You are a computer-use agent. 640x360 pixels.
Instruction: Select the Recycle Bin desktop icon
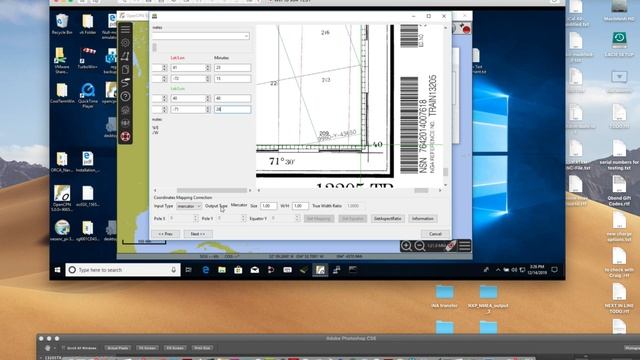point(62,24)
